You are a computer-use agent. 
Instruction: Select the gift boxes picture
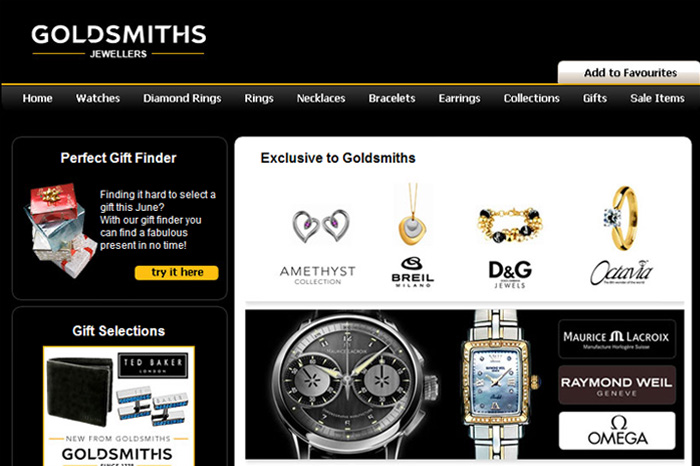pos(60,229)
